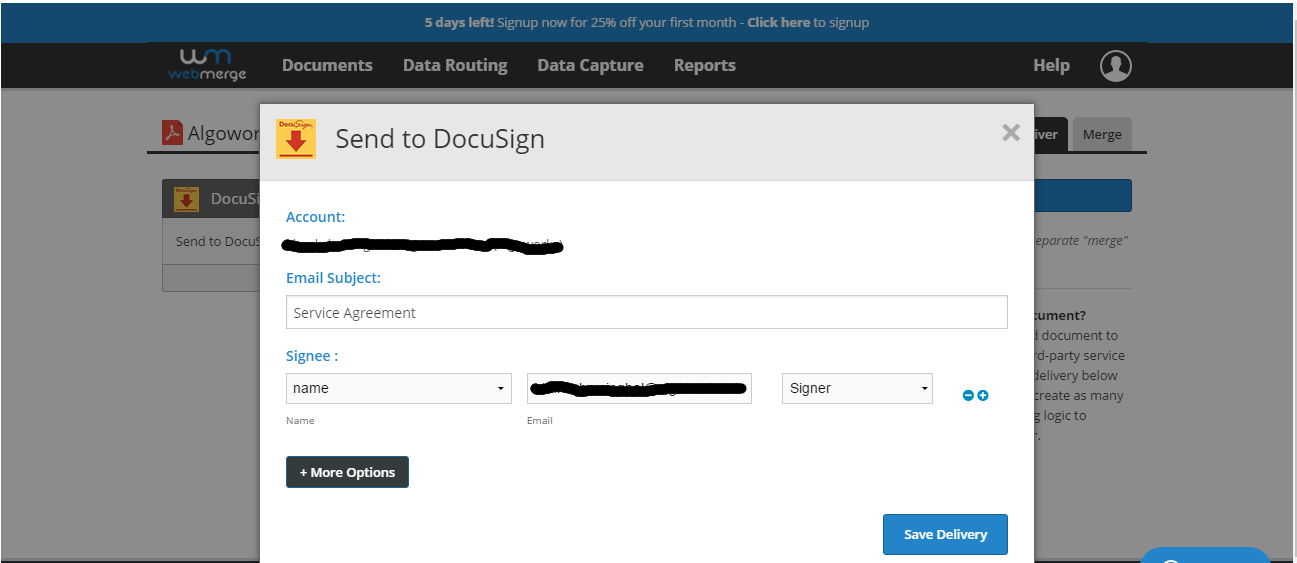Click the WebMerge logo
This screenshot has height=563, width=1297.
coord(207,64)
